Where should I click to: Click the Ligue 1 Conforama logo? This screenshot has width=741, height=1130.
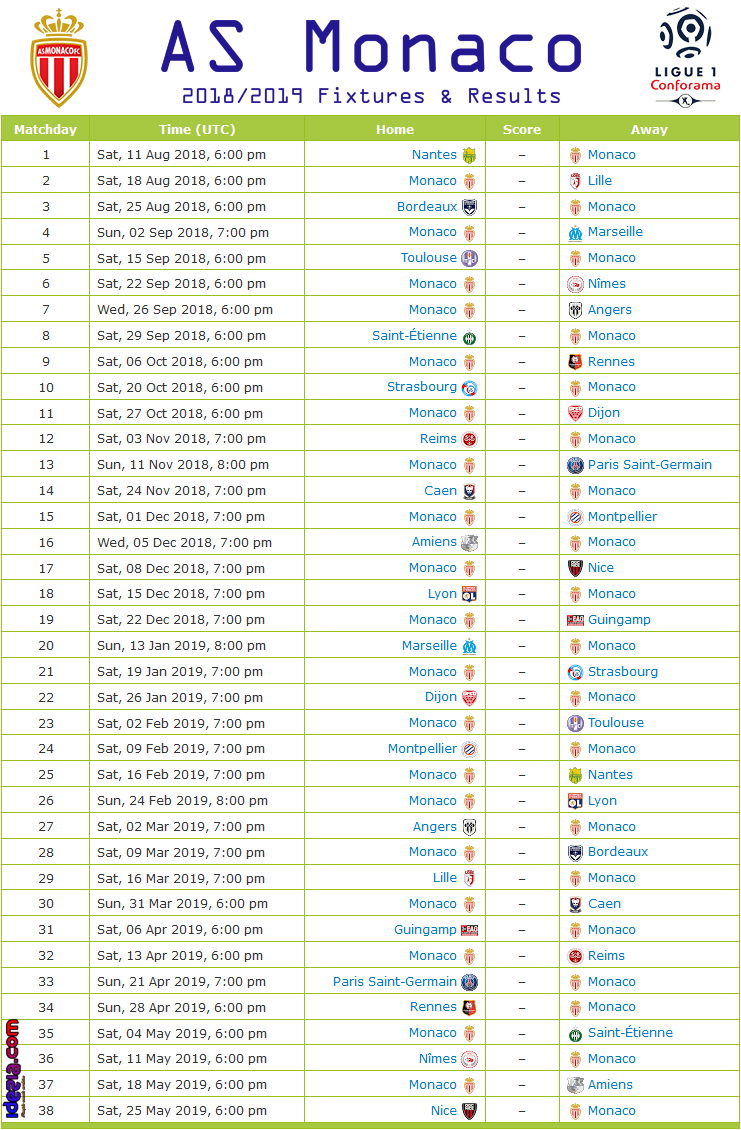685,57
